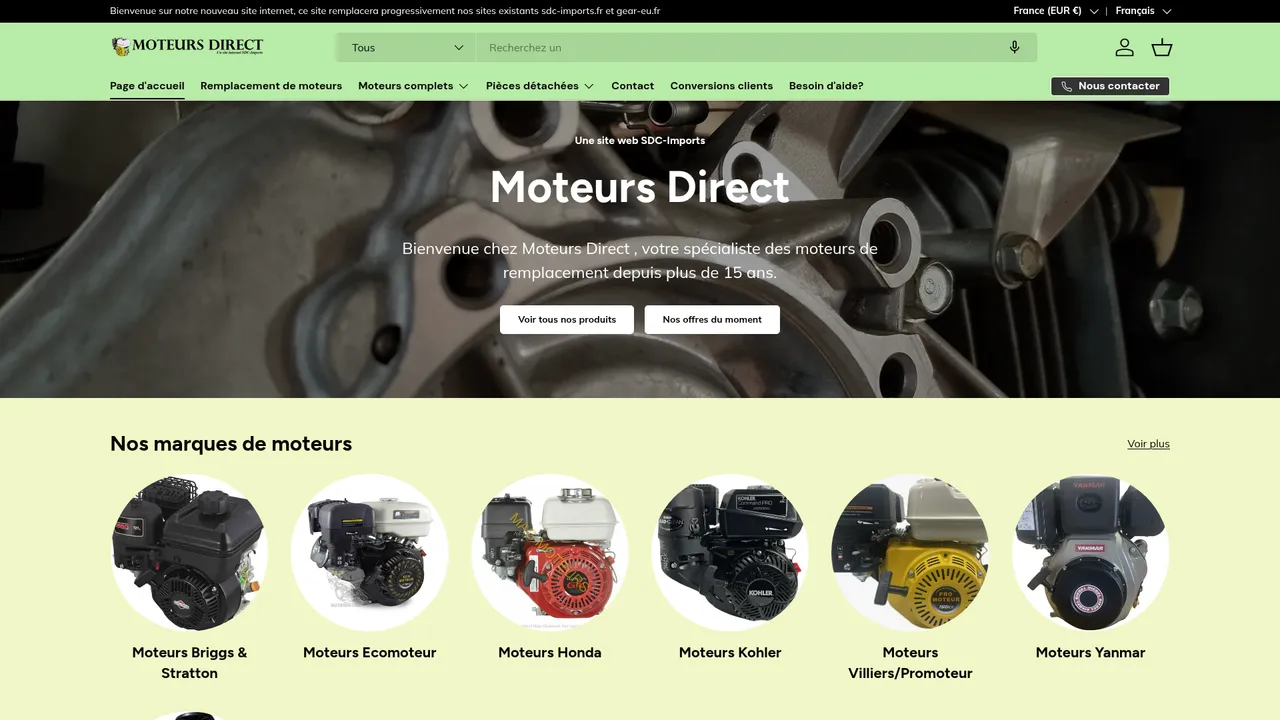Click the Moteurs Direct logo
1280x720 pixels.
click(187, 47)
